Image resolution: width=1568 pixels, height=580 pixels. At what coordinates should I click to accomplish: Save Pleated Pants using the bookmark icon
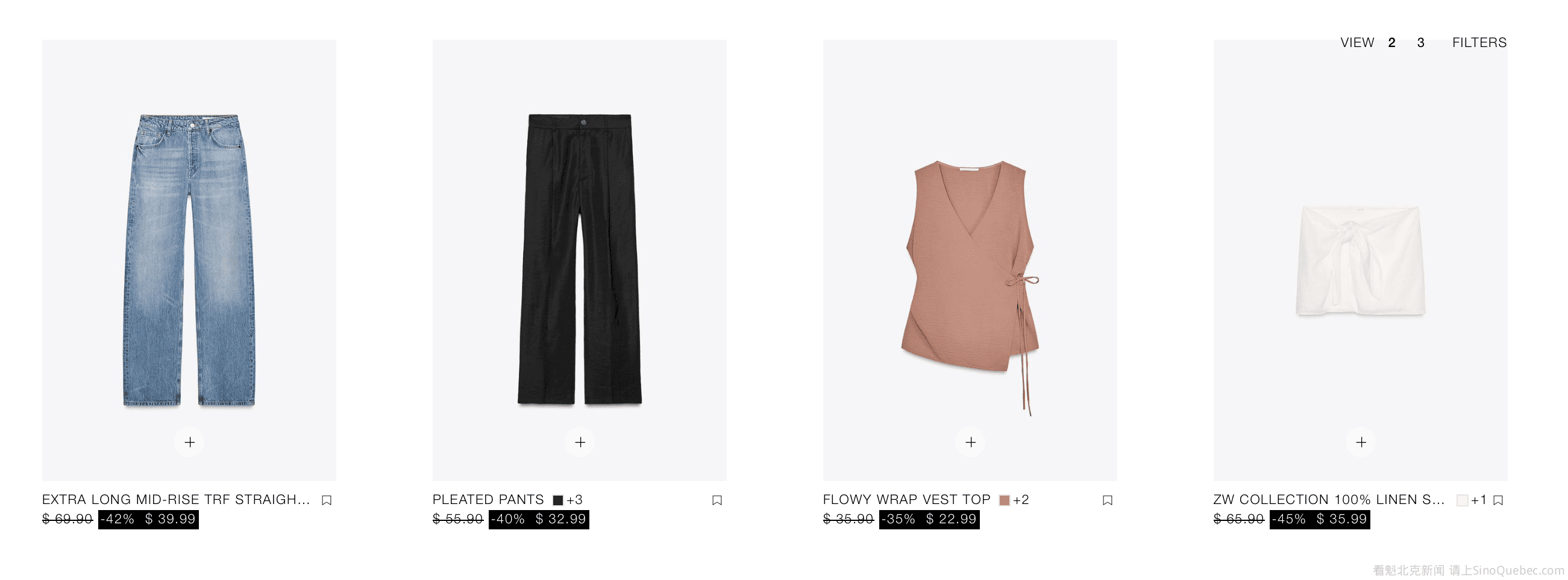pyautogui.click(x=717, y=500)
